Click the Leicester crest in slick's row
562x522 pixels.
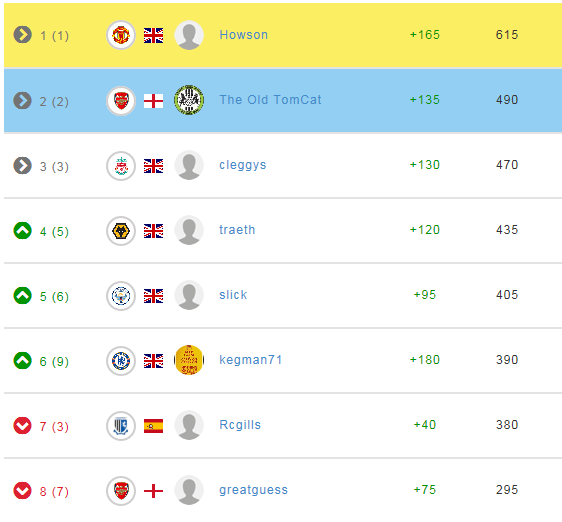click(x=121, y=296)
